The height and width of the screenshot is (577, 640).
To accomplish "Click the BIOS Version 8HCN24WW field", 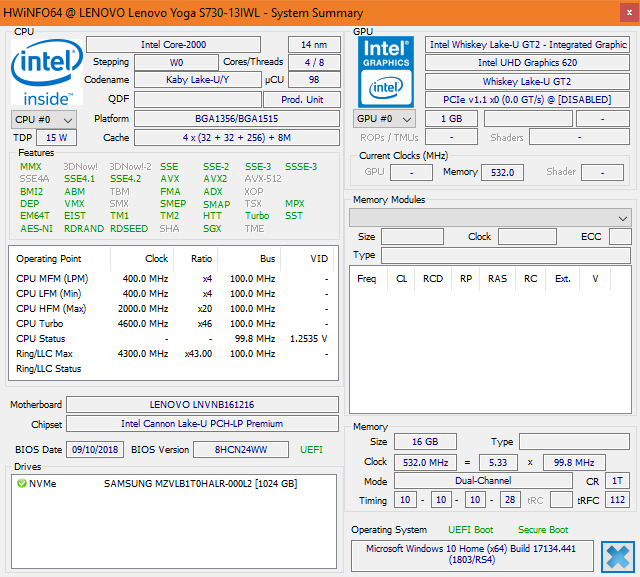I will tap(241, 450).
